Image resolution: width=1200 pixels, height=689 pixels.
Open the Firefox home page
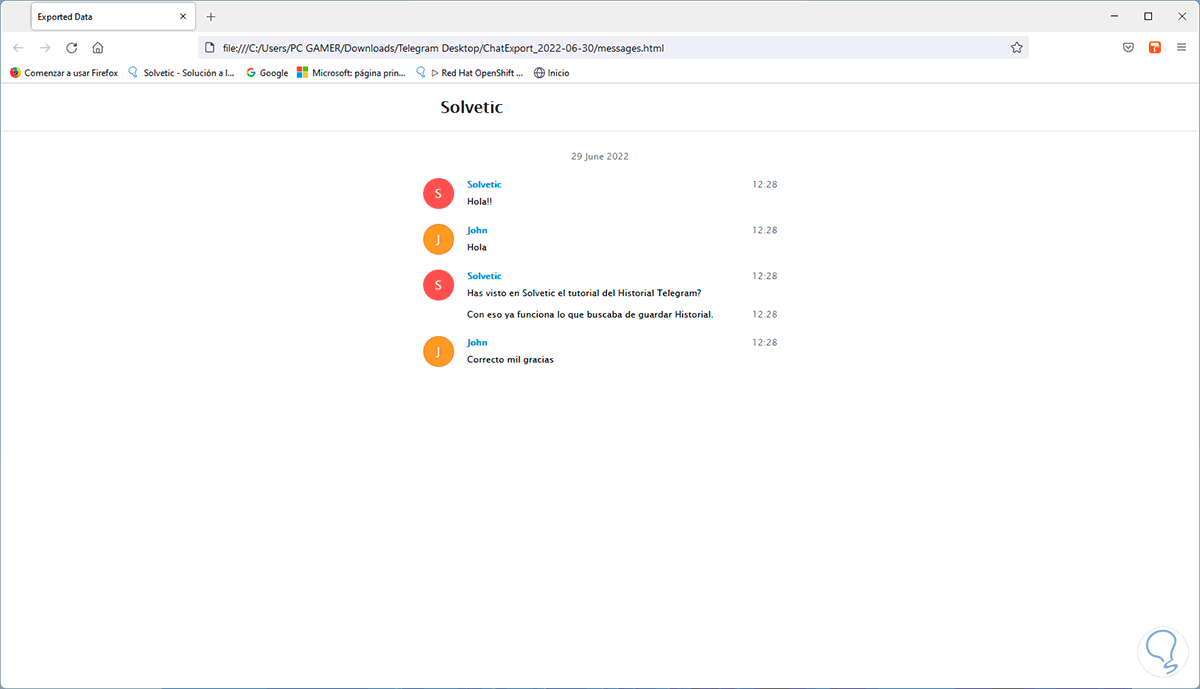tap(98, 48)
